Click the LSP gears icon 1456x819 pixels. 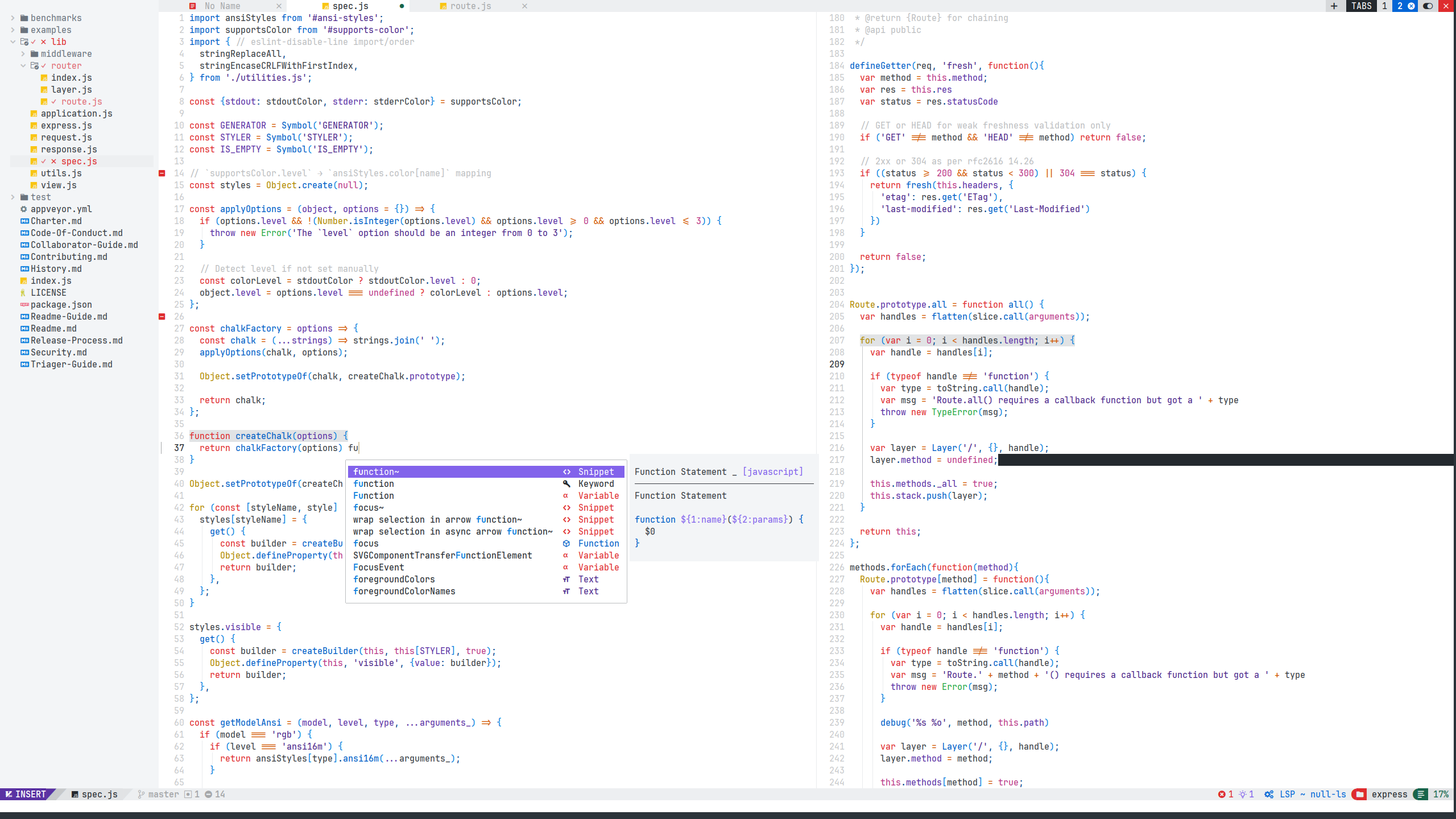tap(1269, 795)
